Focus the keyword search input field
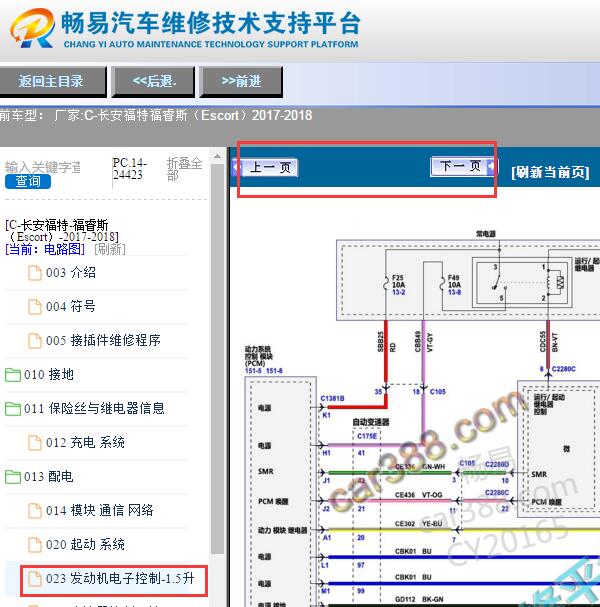This screenshot has width=600, height=607. click(x=43, y=167)
